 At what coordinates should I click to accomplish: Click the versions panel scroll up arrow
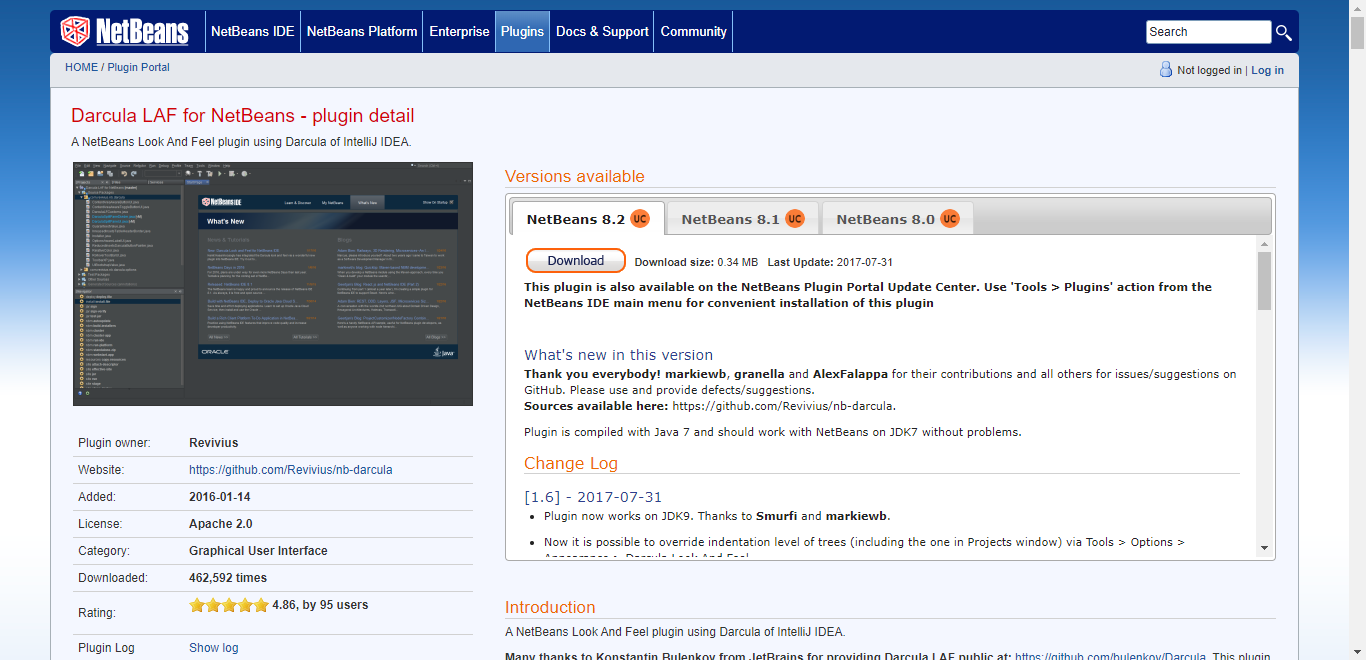(x=1264, y=244)
